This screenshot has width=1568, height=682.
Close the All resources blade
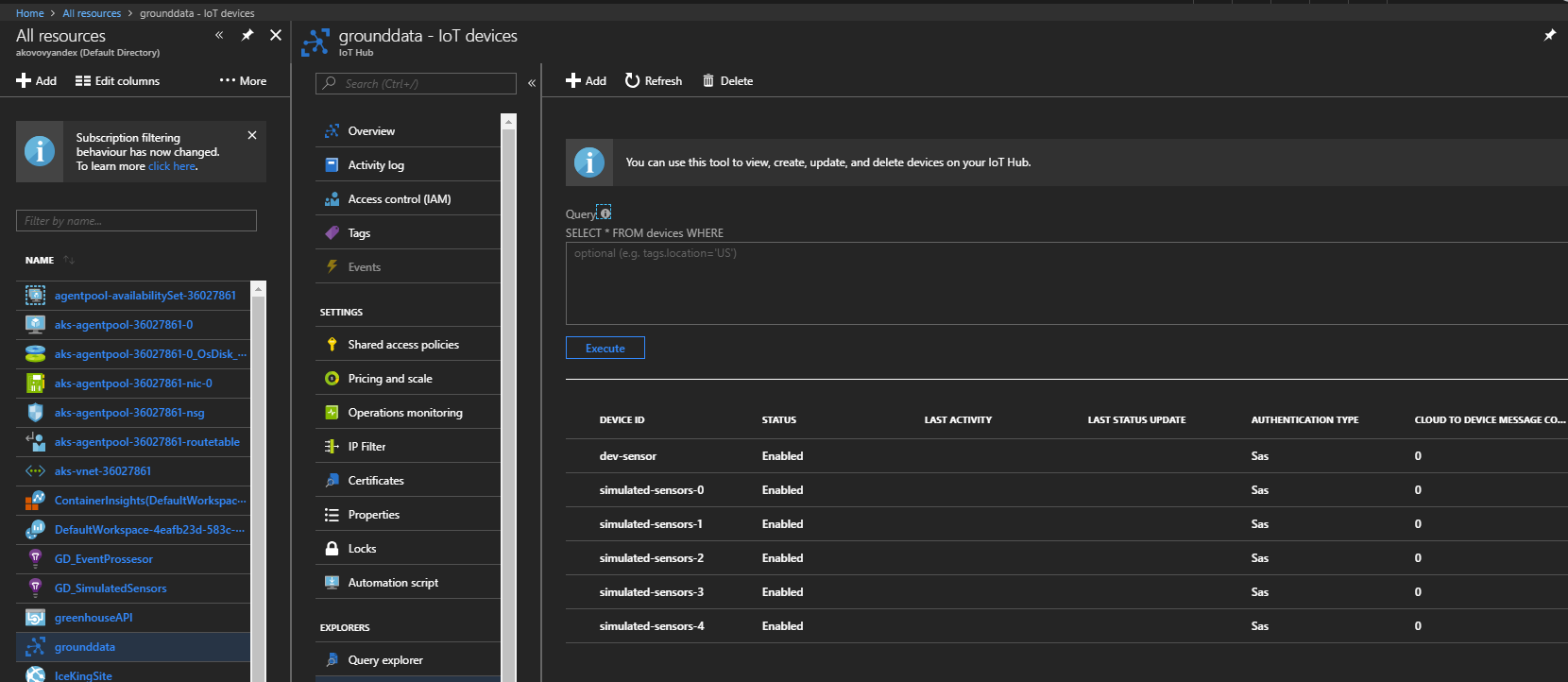coord(276,35)
